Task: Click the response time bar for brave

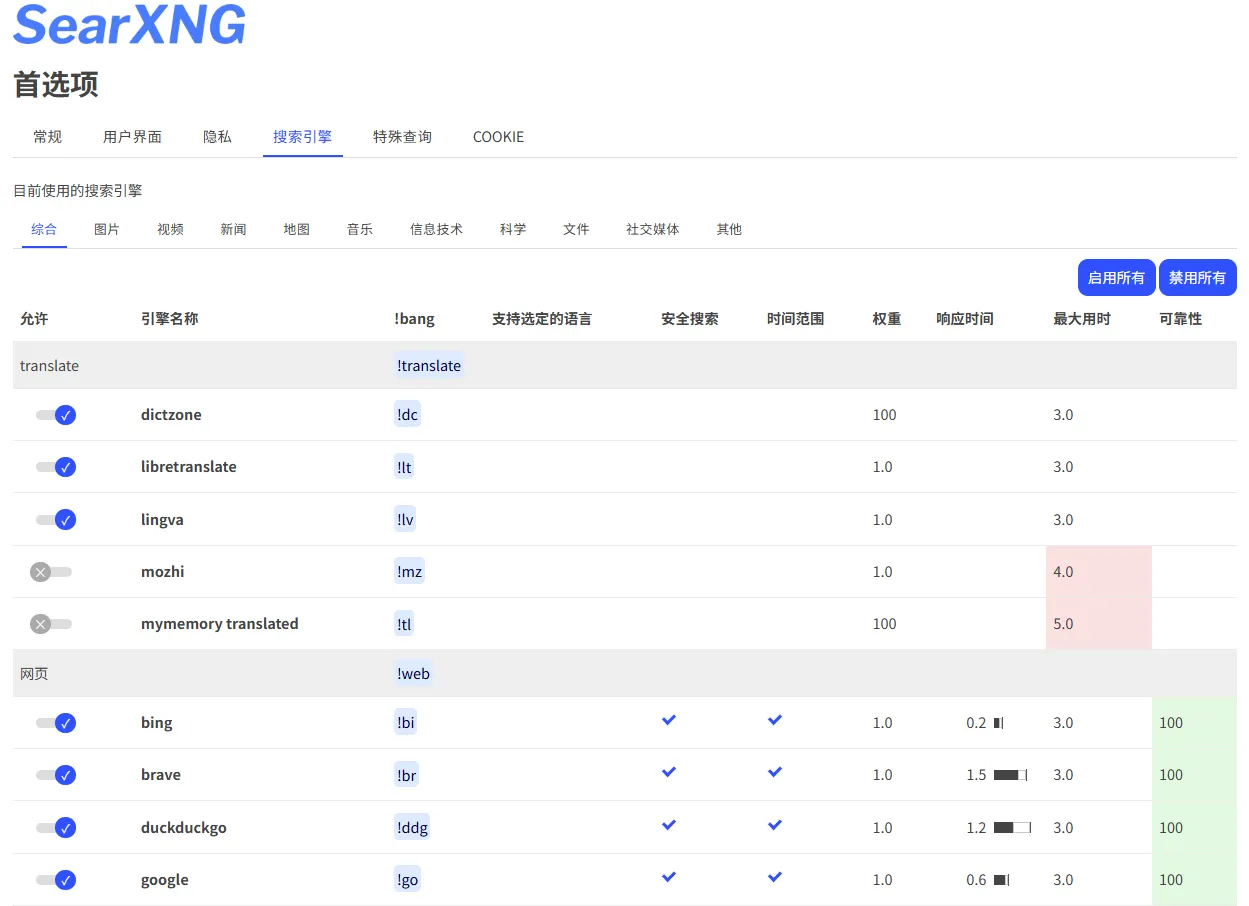Action: pos(1010,775)
